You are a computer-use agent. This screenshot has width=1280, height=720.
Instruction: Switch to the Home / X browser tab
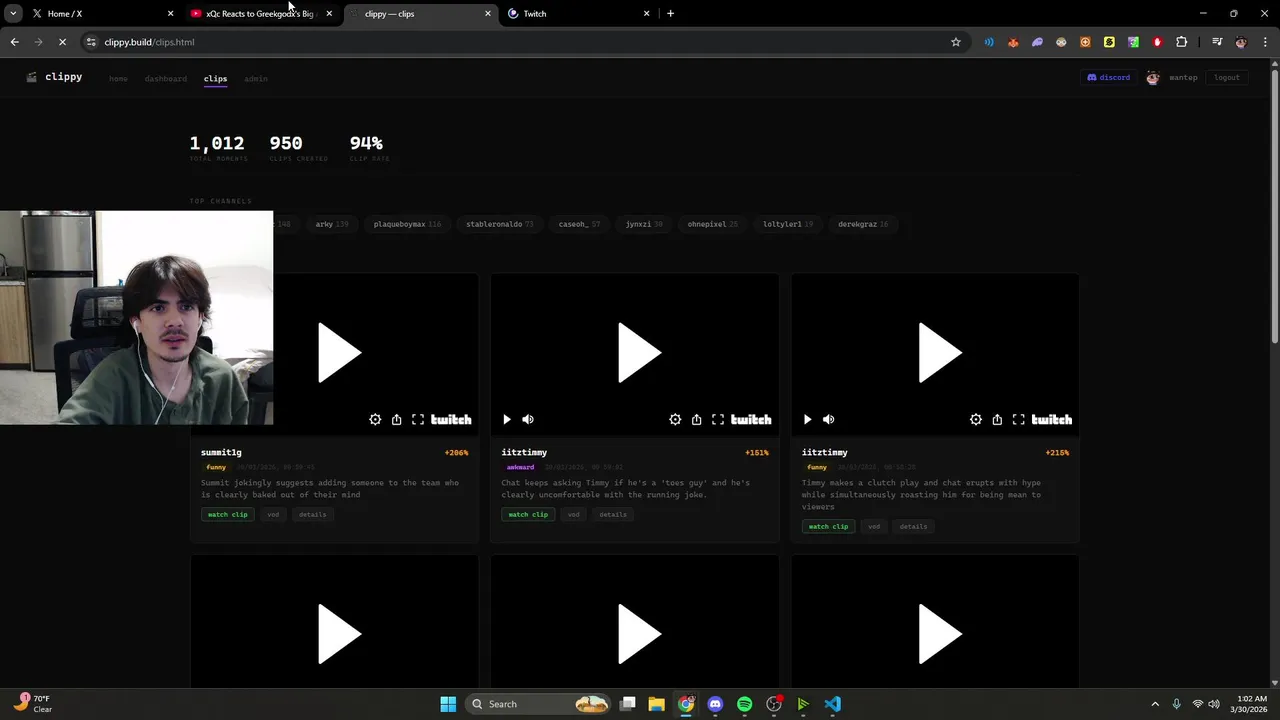point(103,14)
